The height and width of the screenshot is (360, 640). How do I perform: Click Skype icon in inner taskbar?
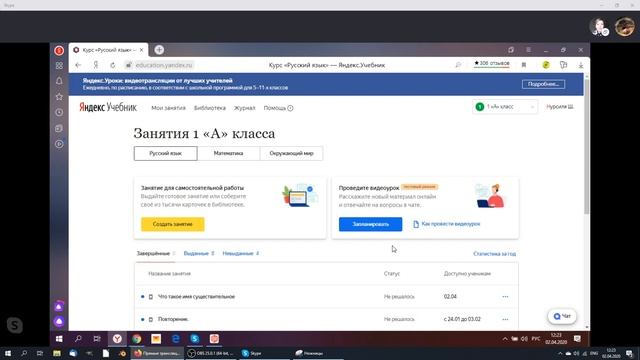pos(195,339)
